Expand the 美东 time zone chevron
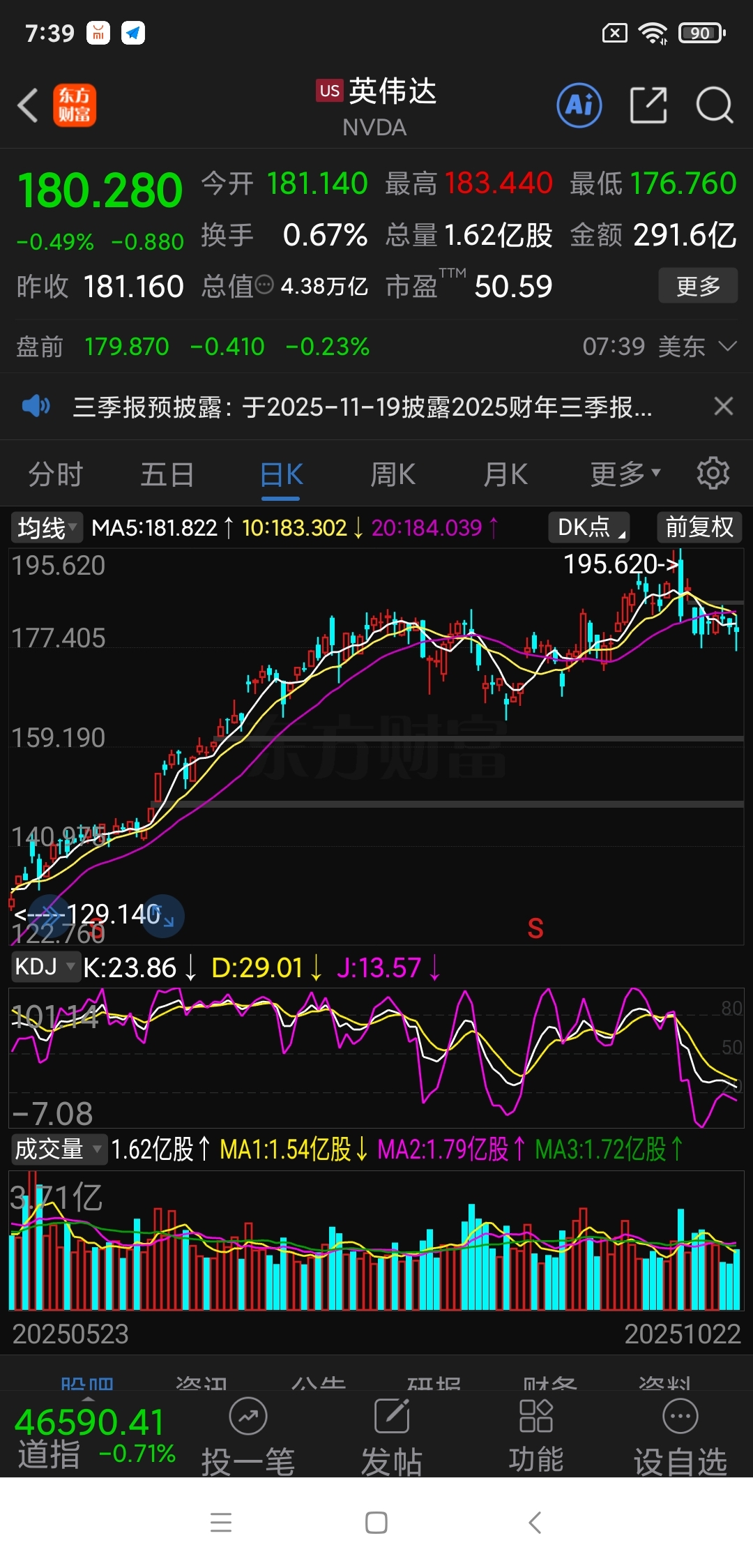Screen dimensions: 753x1568 (727, 347)
